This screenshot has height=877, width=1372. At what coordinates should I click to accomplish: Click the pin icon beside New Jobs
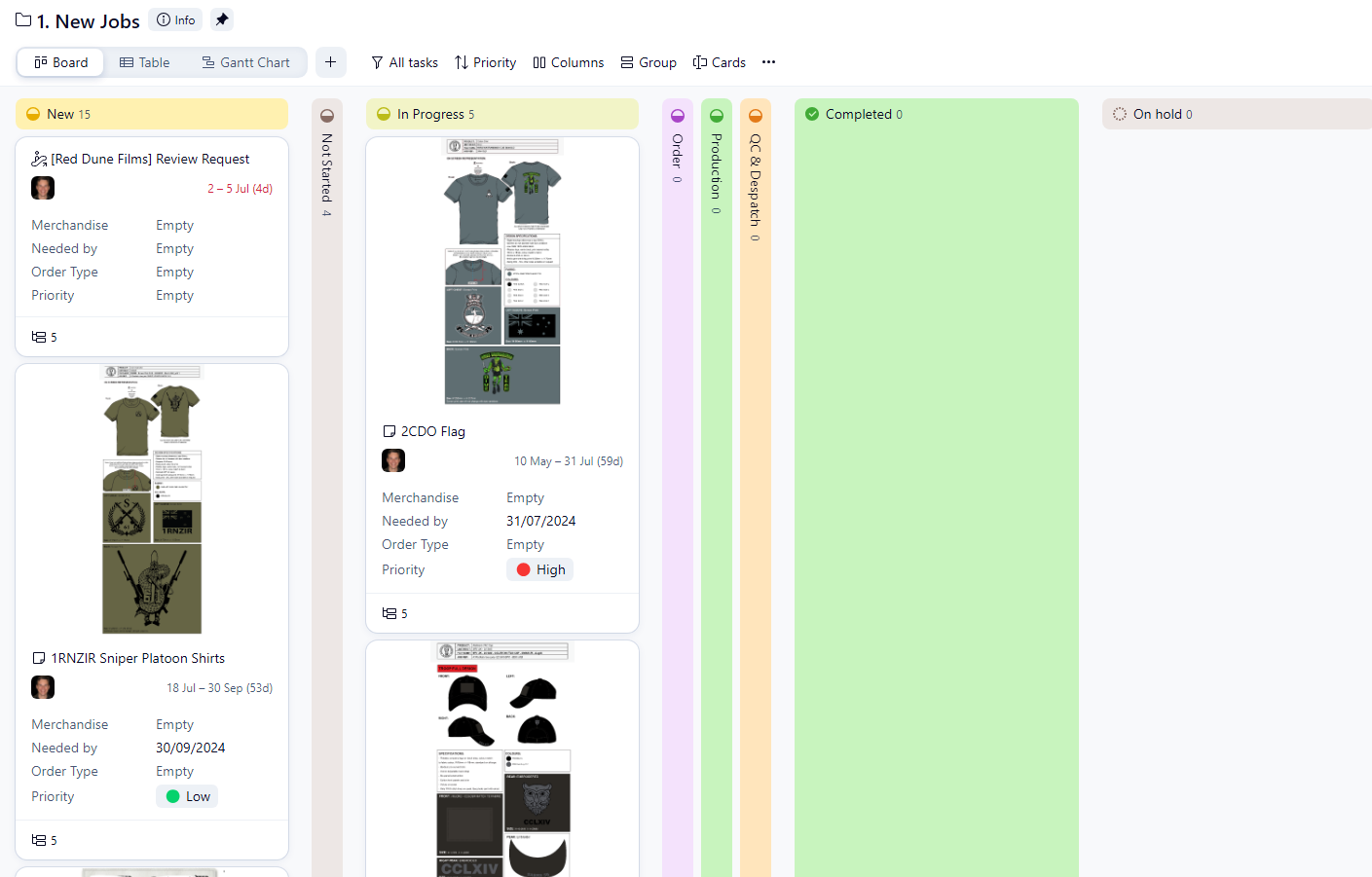[x=222, y=19]
